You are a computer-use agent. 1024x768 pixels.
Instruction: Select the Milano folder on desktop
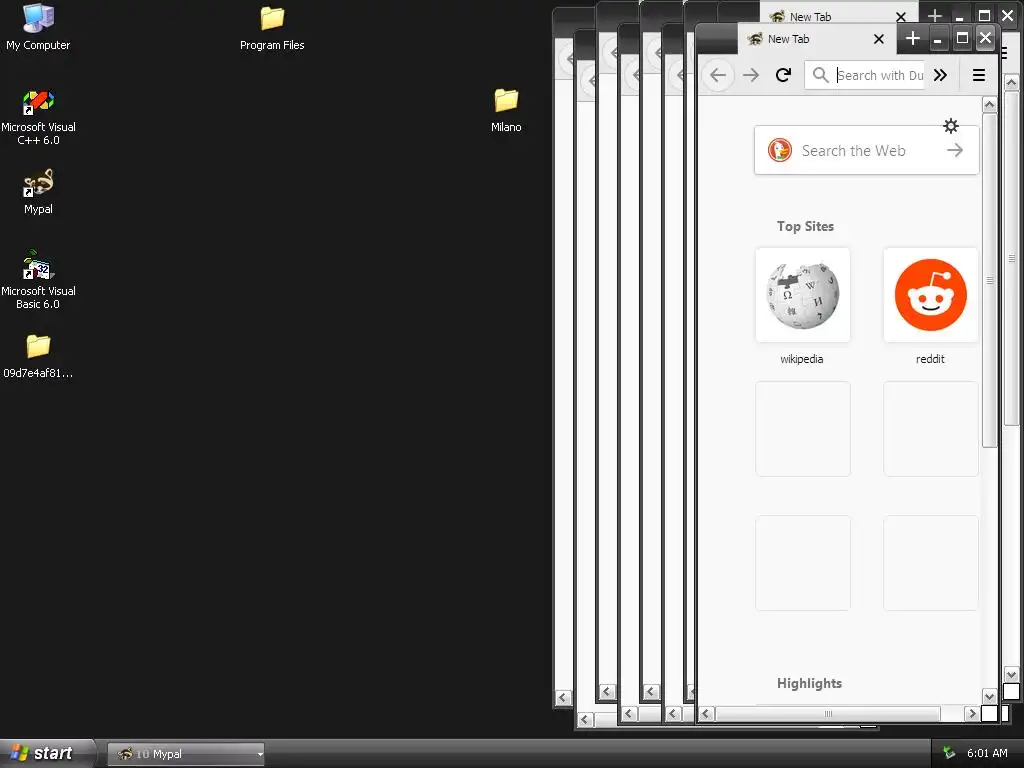(x=506, y=110)
